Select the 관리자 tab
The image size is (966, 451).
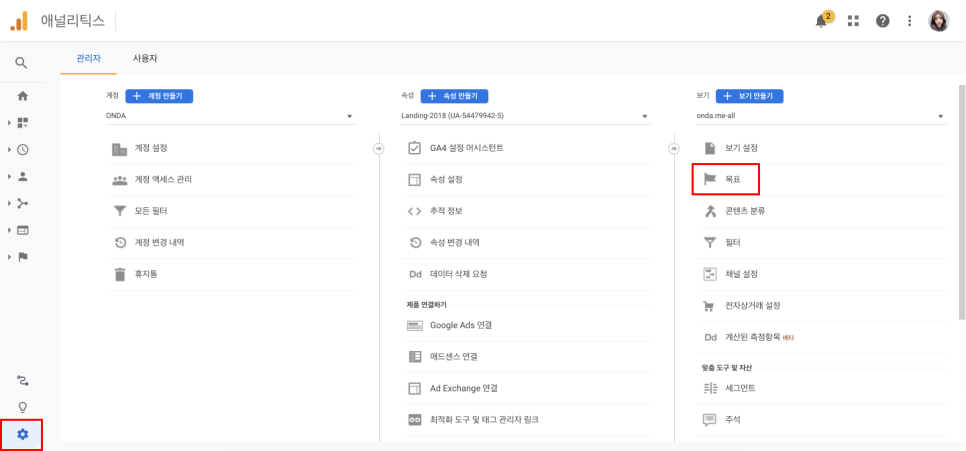88,59
